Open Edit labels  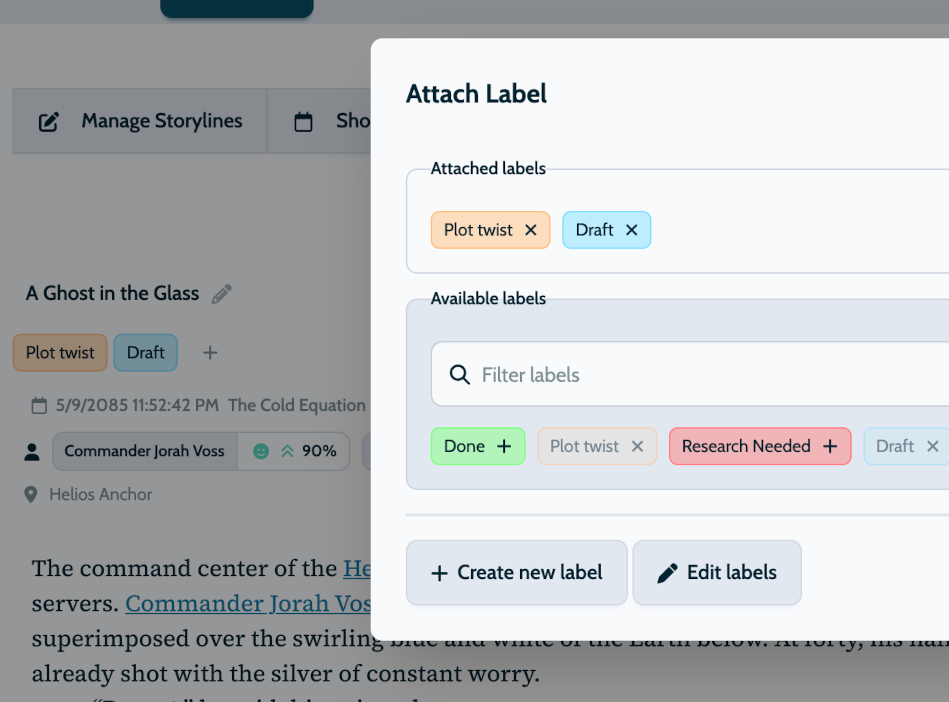716,572
